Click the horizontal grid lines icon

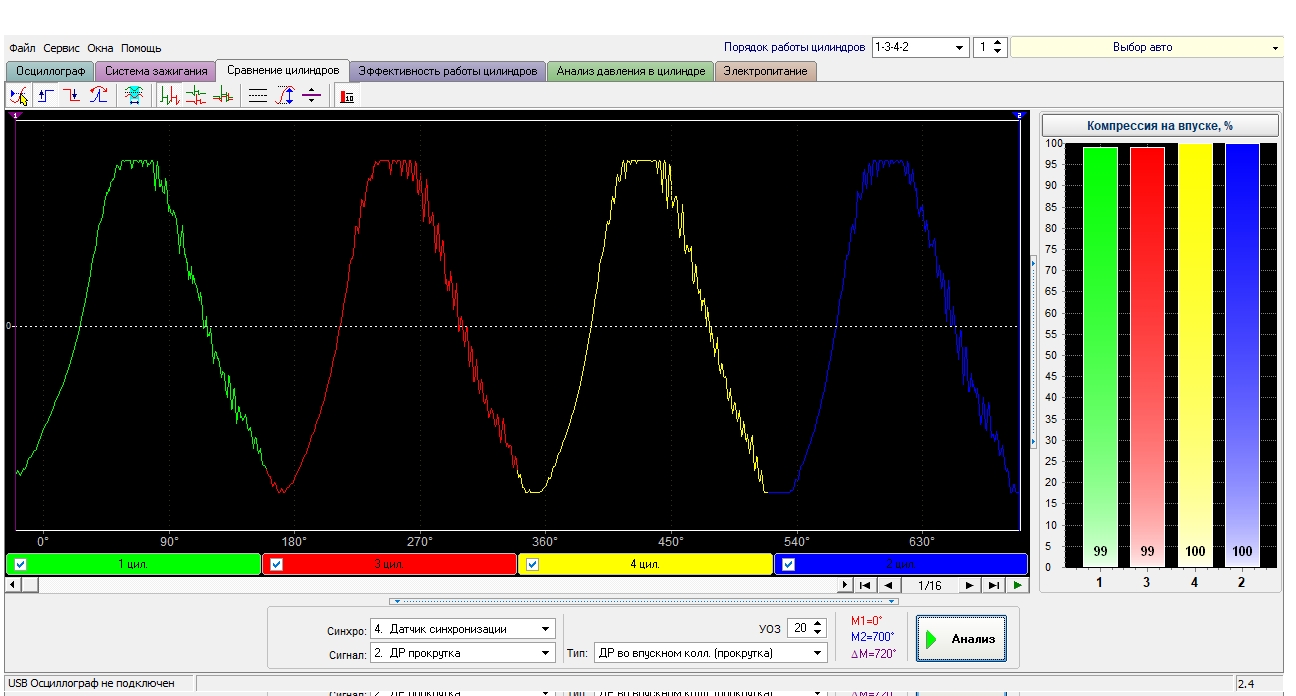point(258,96)
